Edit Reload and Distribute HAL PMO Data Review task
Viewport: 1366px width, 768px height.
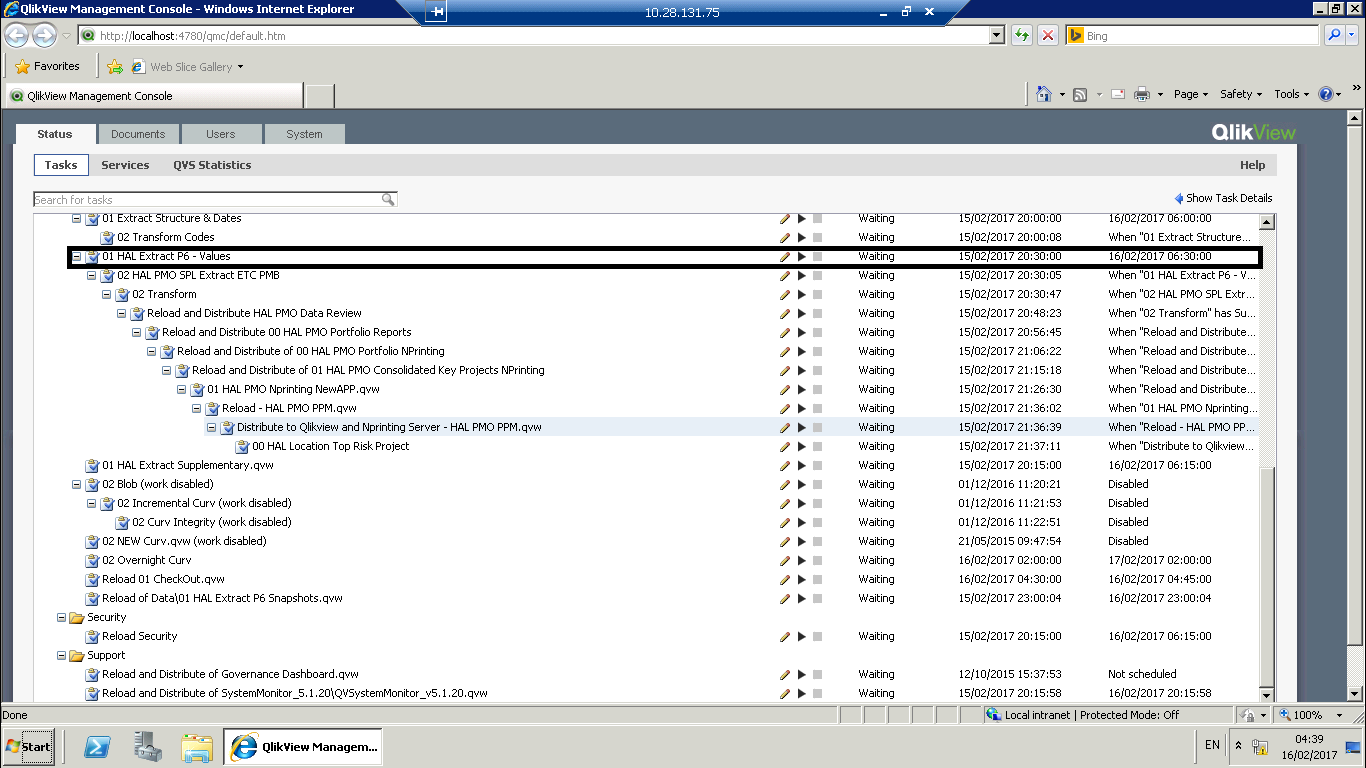pyautogui.click(x=785, y=313)
